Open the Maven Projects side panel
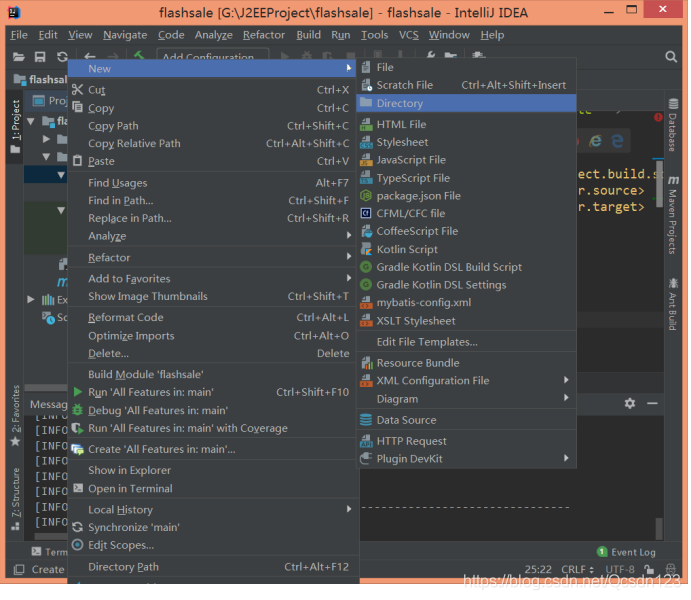691x600 pixels. pos(672,215)
